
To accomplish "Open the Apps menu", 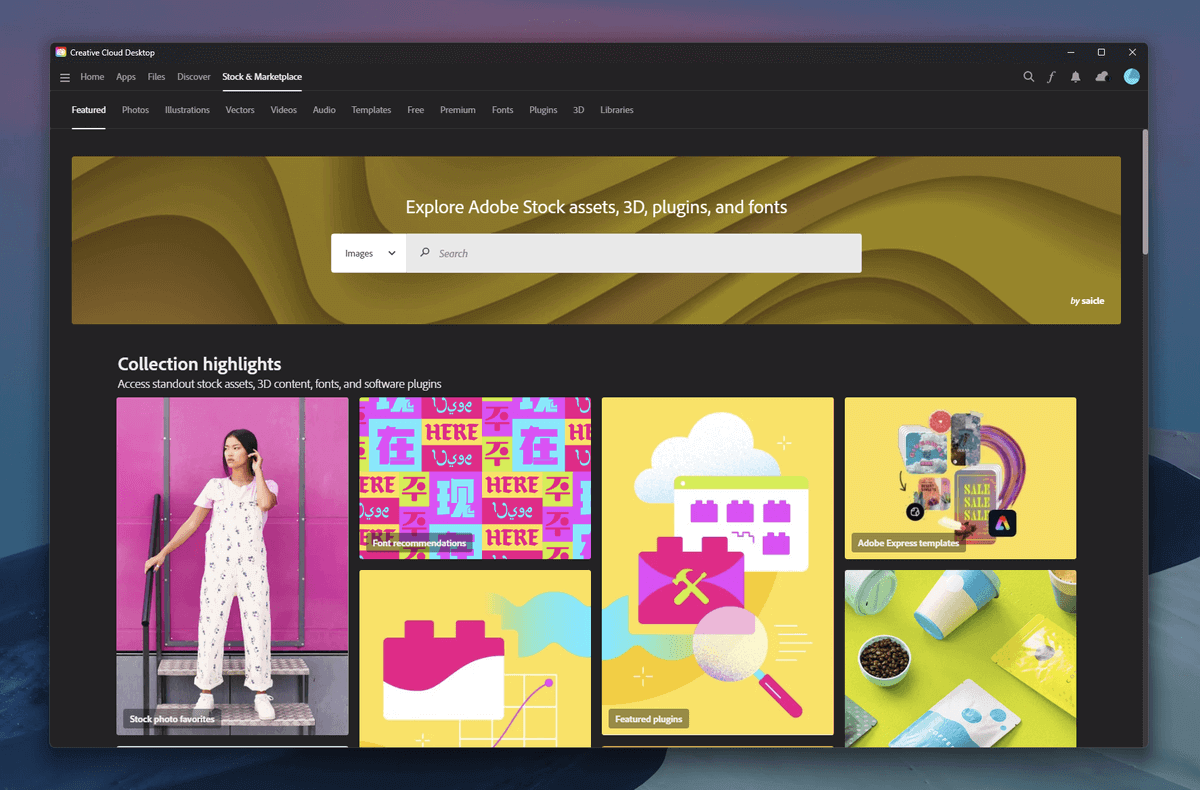I will tap(126, 77).
